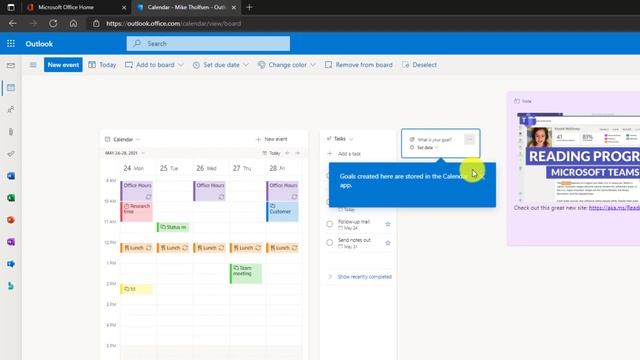The height and width of the screenshot is (360, 640).
Task: Open the yellow 1:1 event on Monday
Action: tap(136, 289)
